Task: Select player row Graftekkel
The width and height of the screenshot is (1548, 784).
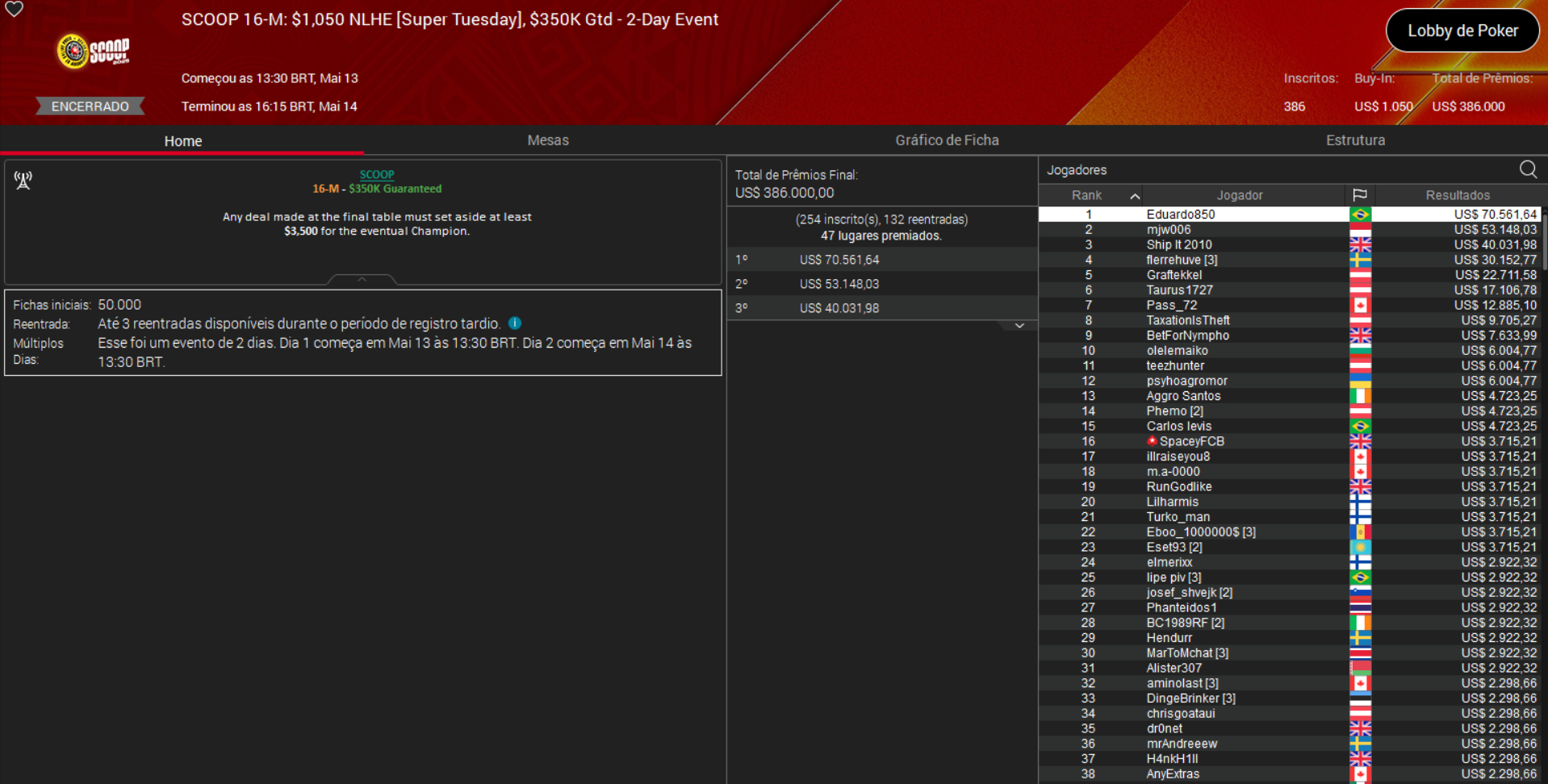Action: (x=1290, y=275)
